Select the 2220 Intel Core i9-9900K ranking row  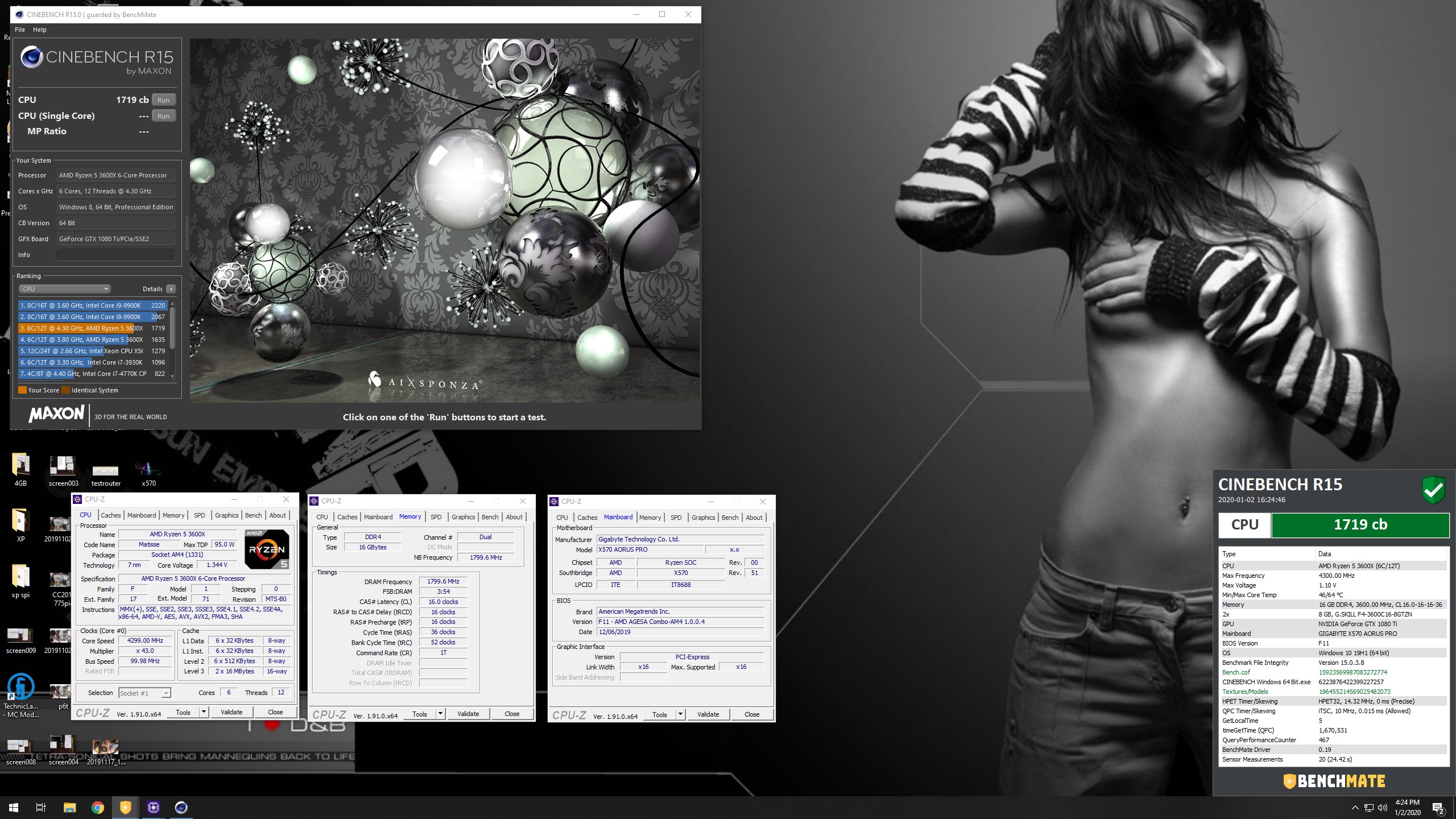[93, 305]
